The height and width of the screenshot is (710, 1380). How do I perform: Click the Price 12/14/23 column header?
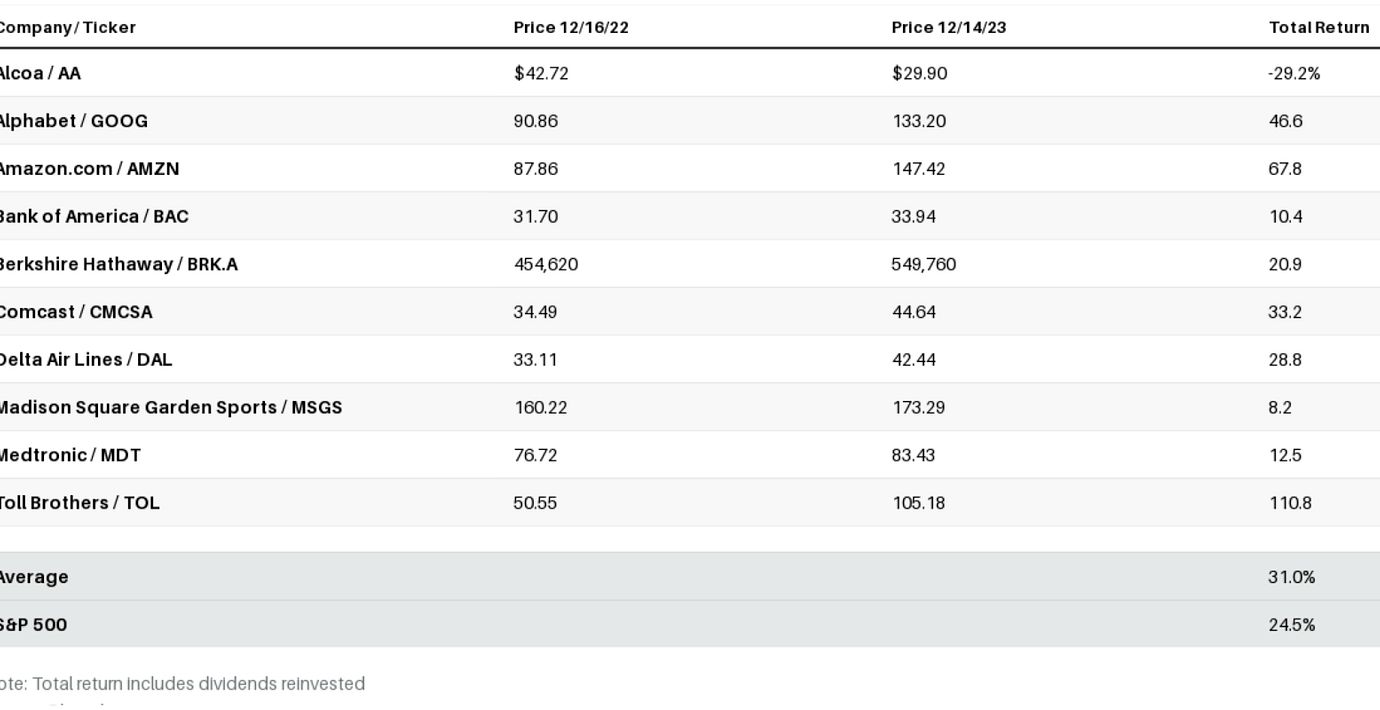click(949, 28)
